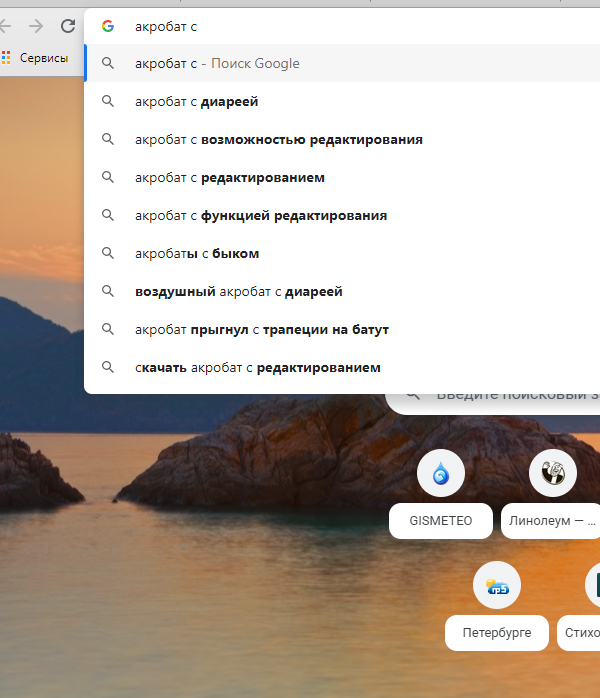600x698 pixels.
Task: Select suggestion 'акробаты с быком'
Action: (197, 253)
